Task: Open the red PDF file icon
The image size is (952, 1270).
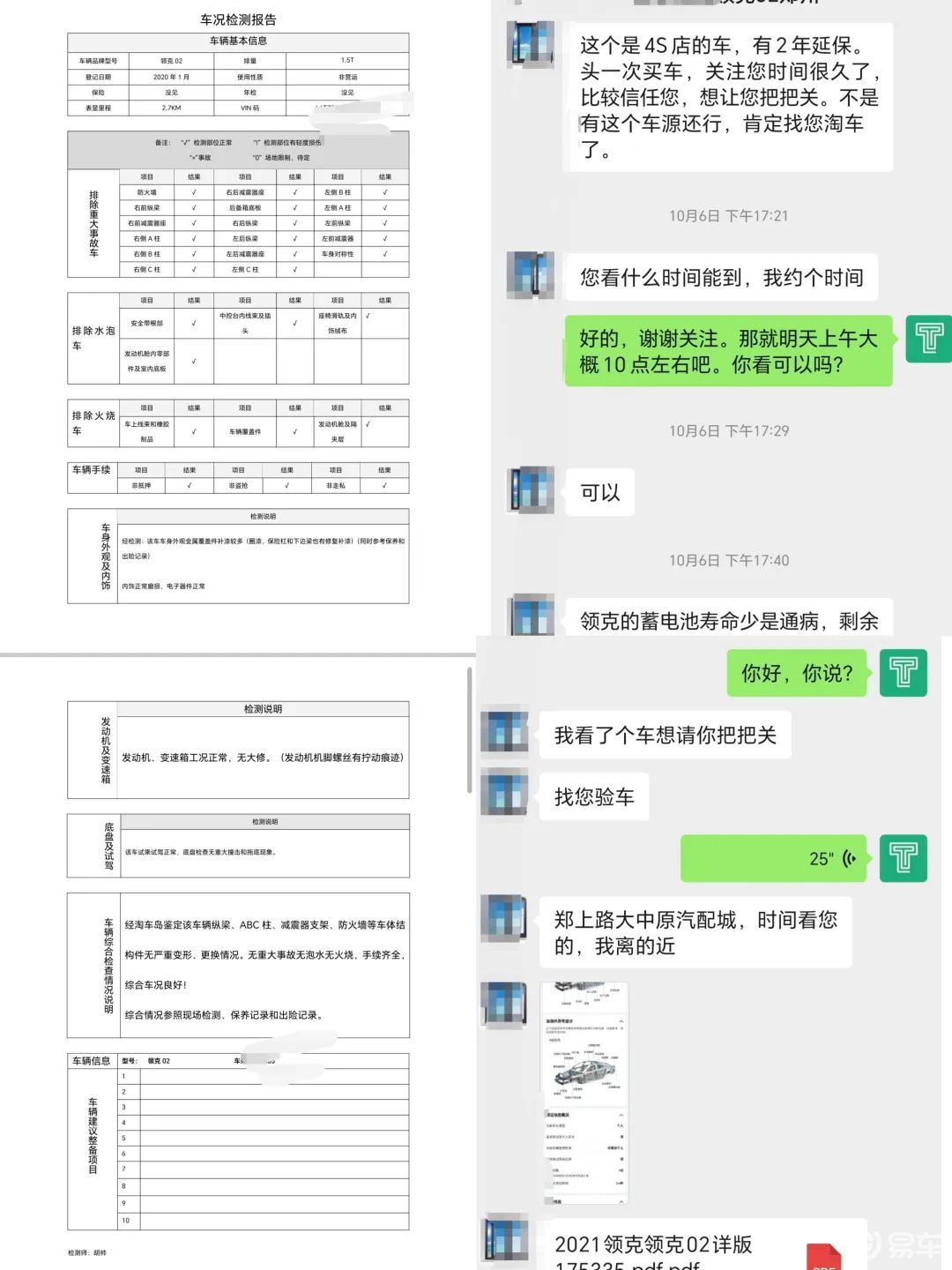Action: (x=823, y=1256)
